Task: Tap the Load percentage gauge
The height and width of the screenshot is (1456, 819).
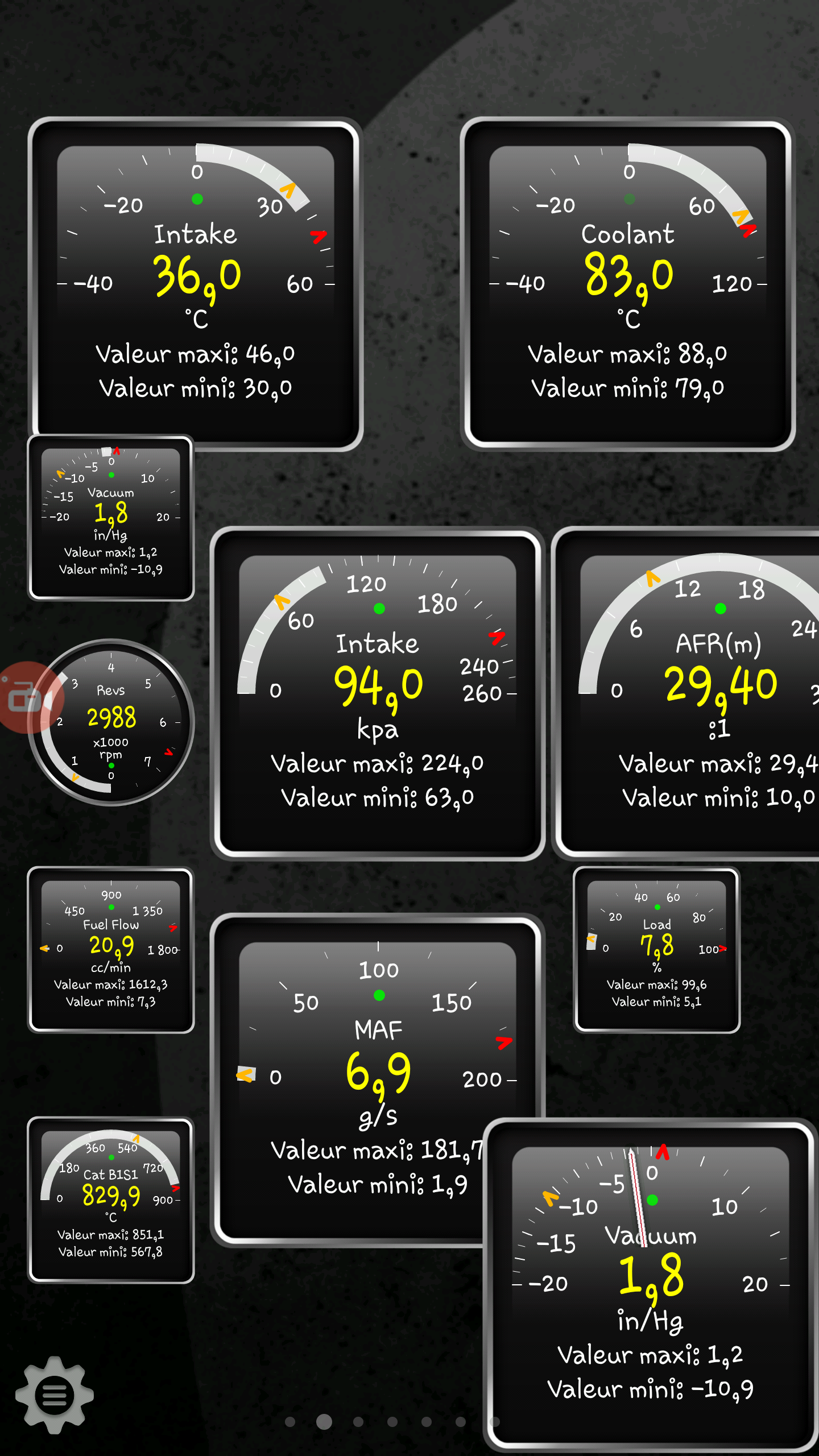Action: [656, 950]
